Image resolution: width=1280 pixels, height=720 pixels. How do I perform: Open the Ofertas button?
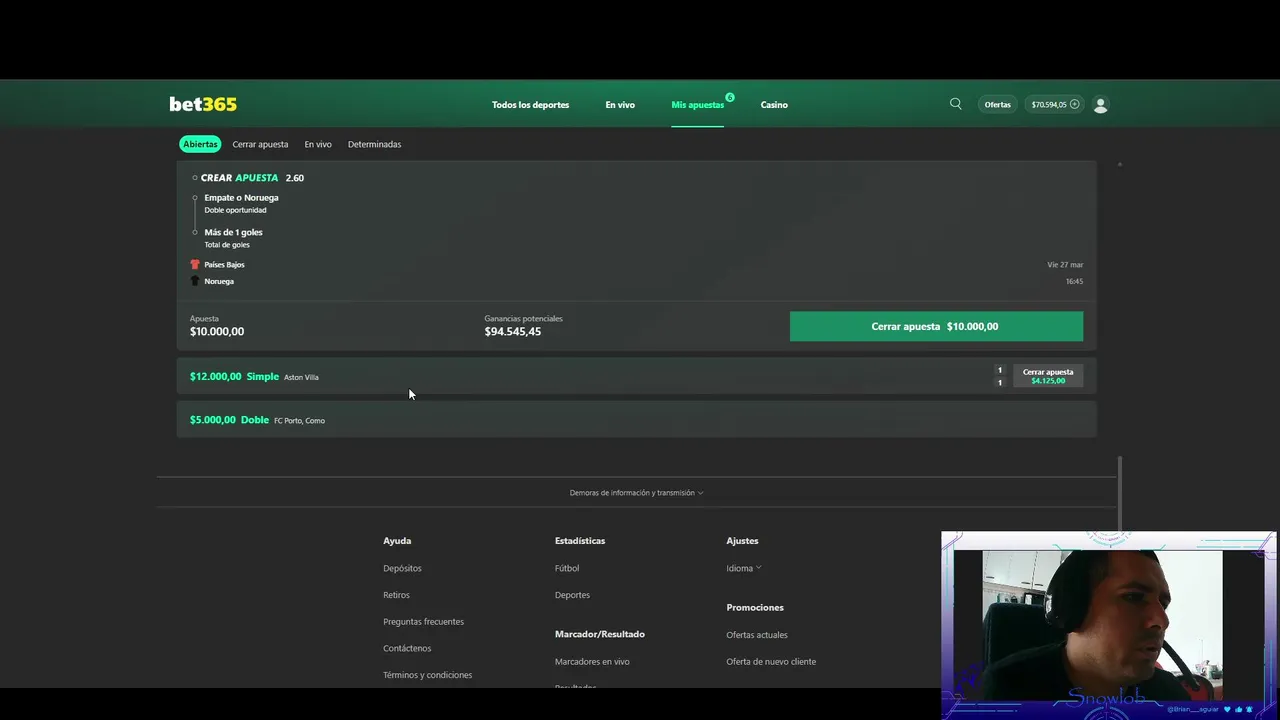point(997,104)
